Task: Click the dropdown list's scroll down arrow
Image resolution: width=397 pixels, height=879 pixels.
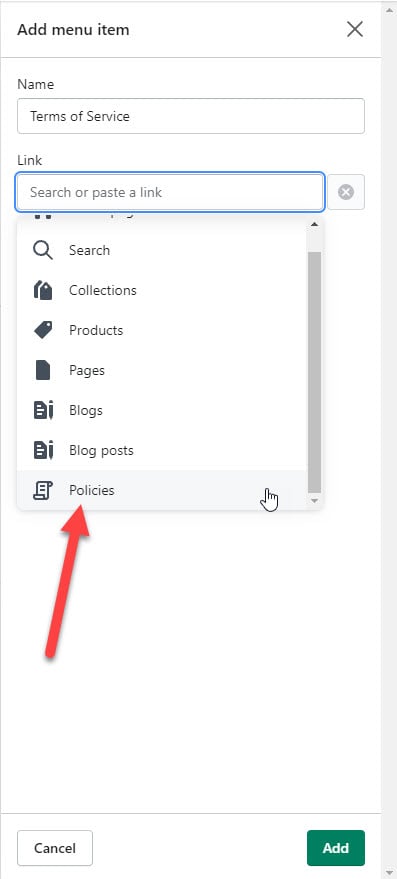Action: 315,500
